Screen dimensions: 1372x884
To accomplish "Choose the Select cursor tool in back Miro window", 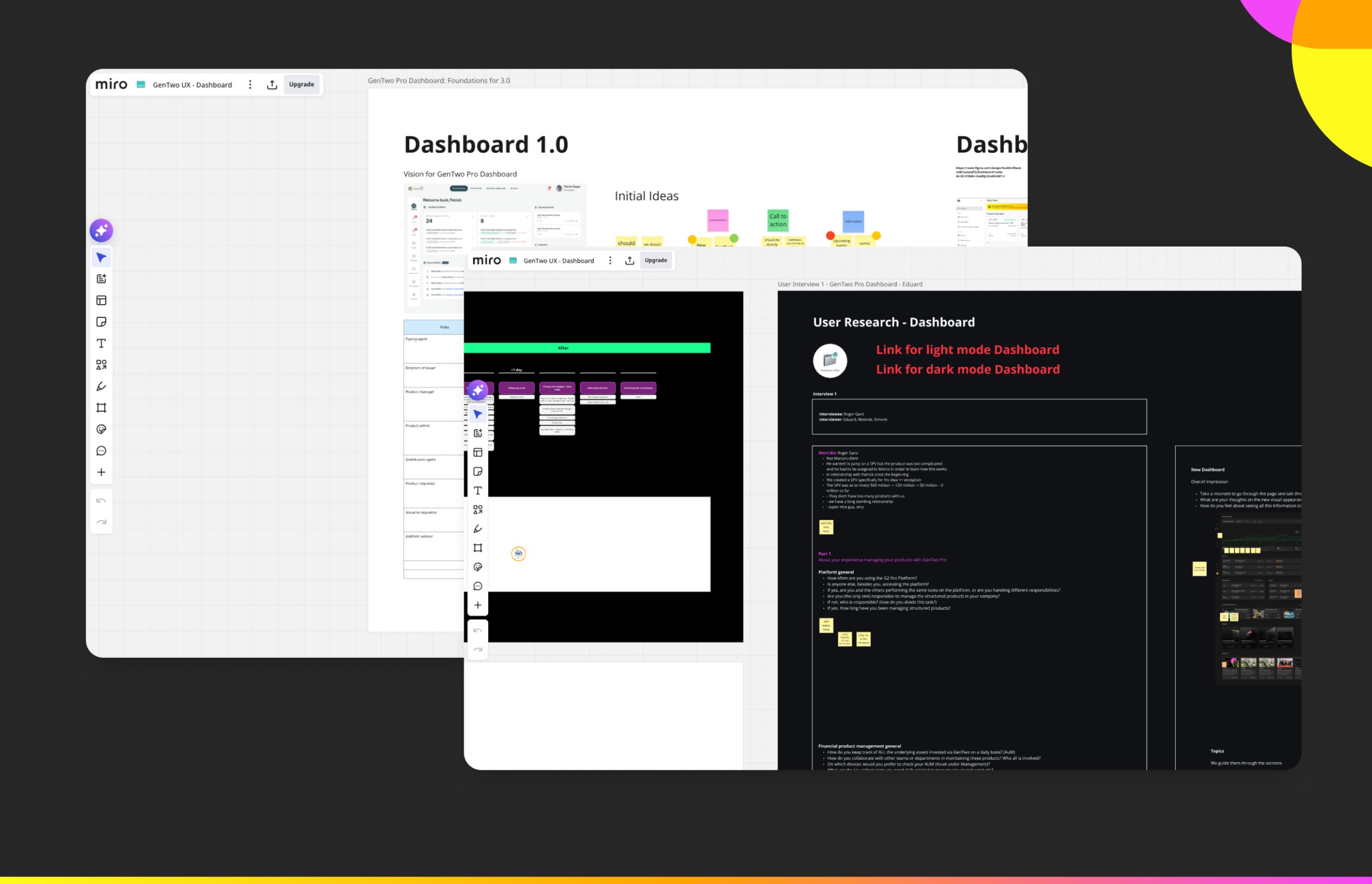I will coord(101,258).
